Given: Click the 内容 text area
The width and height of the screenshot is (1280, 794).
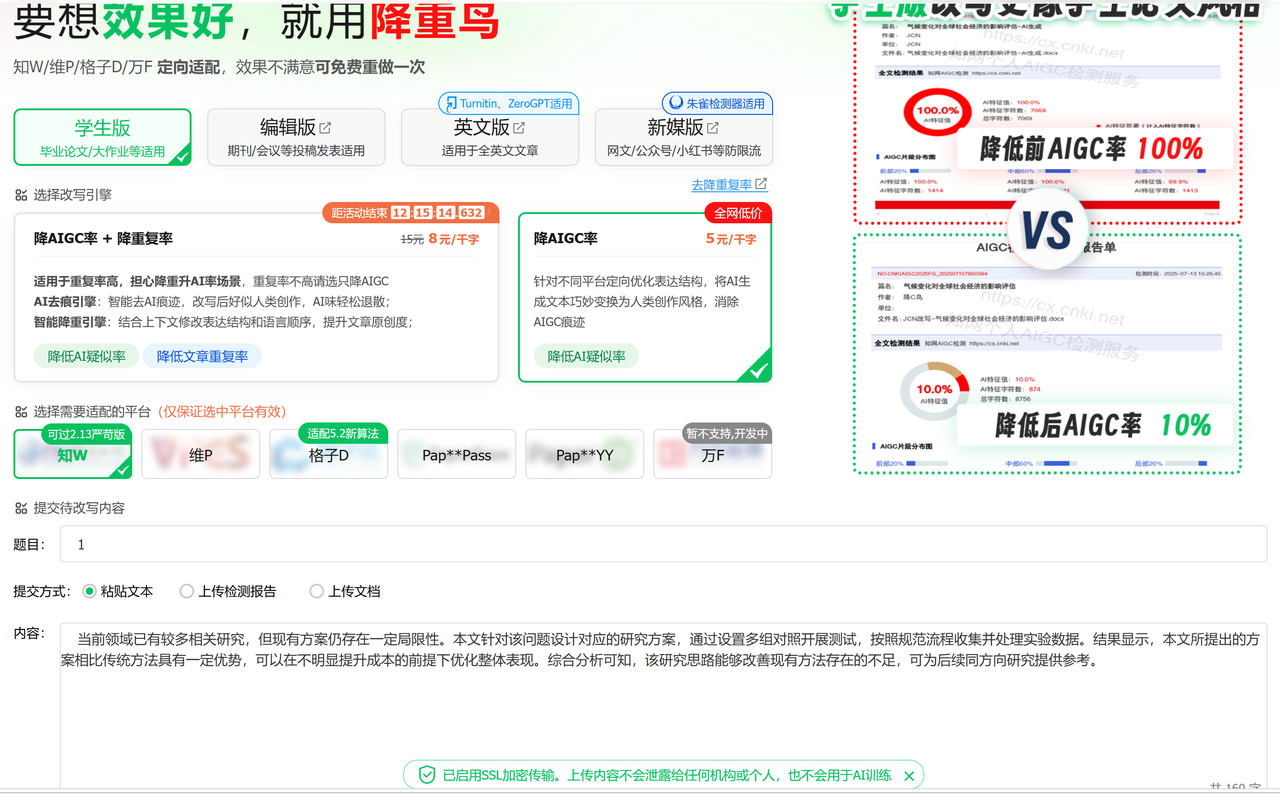Looking at the screenshot, I should [663, 707].
